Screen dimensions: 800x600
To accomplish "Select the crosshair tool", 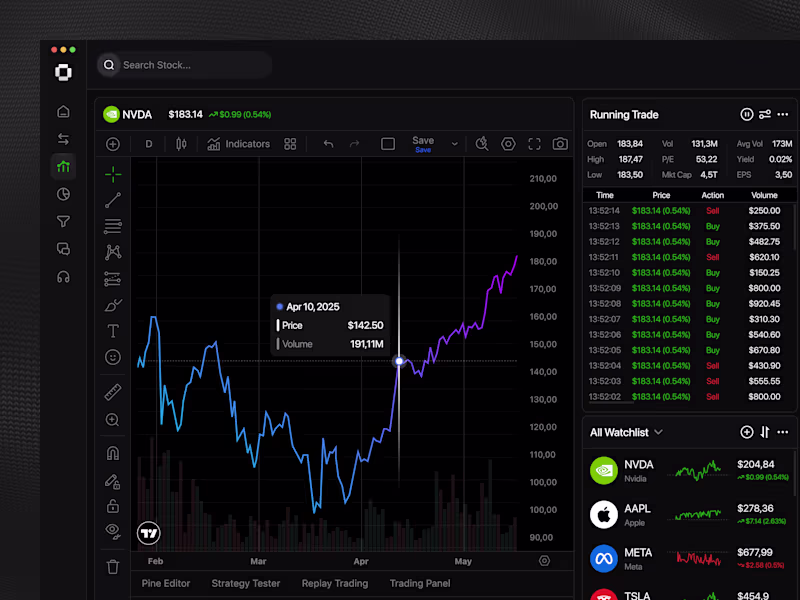I will click(x=113, y=172).
